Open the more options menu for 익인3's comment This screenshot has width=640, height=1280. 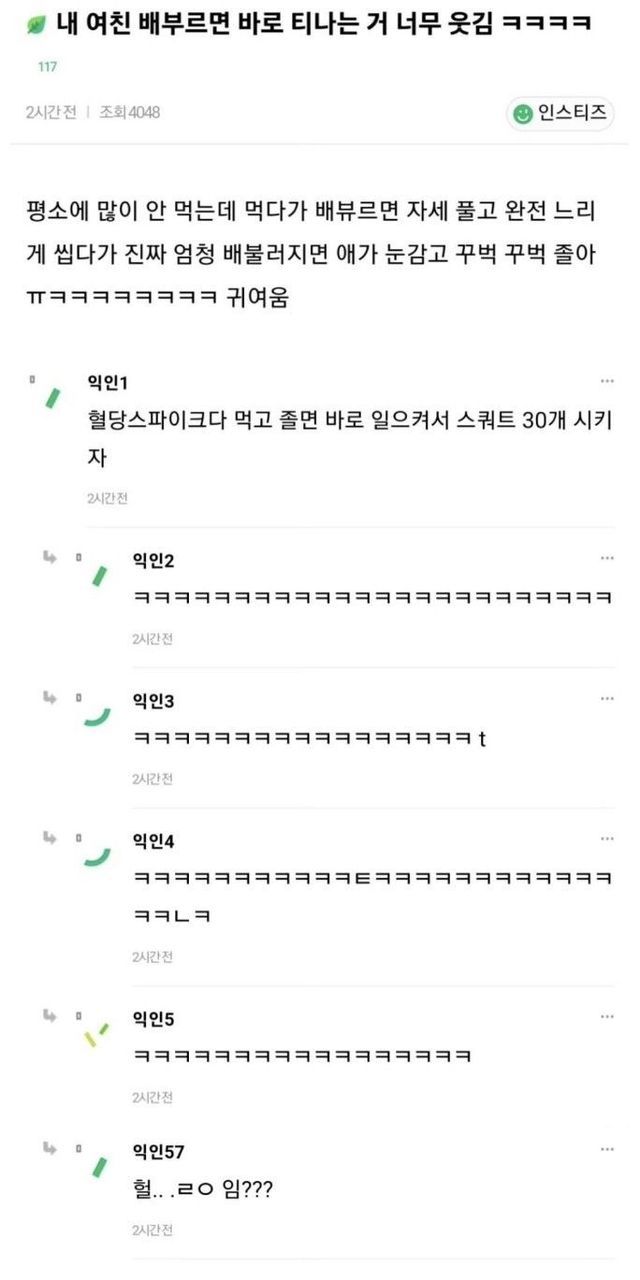click(607, 698)
